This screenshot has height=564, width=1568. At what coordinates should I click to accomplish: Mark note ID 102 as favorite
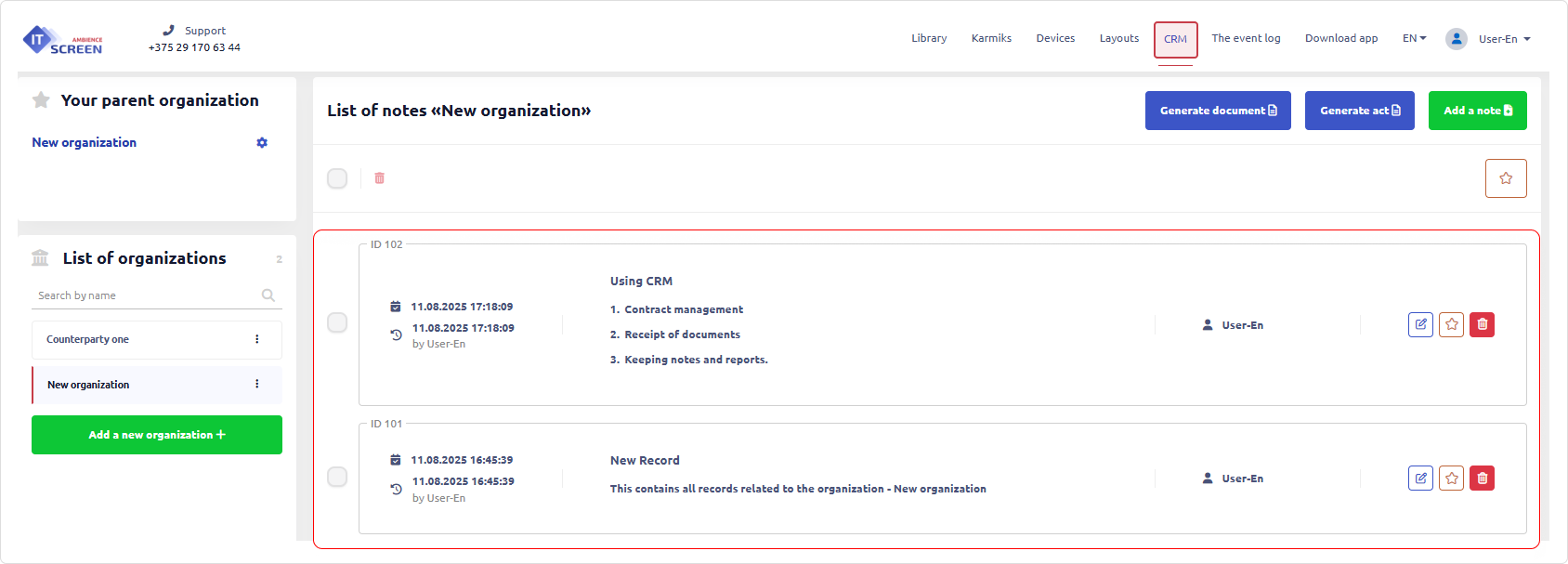point(1451,324)
